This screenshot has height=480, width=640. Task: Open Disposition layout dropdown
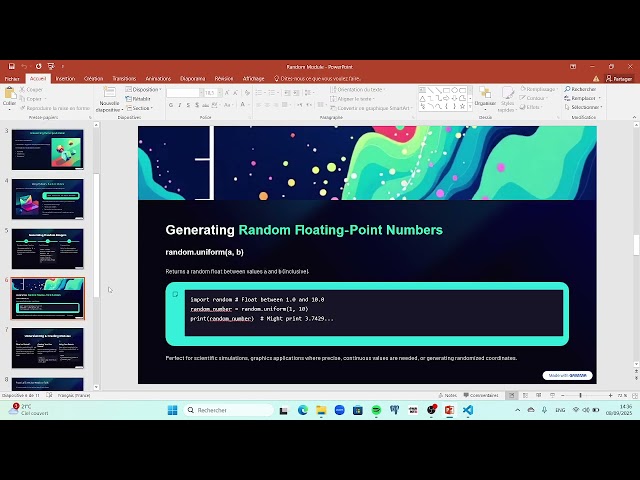tap(143, 89)
